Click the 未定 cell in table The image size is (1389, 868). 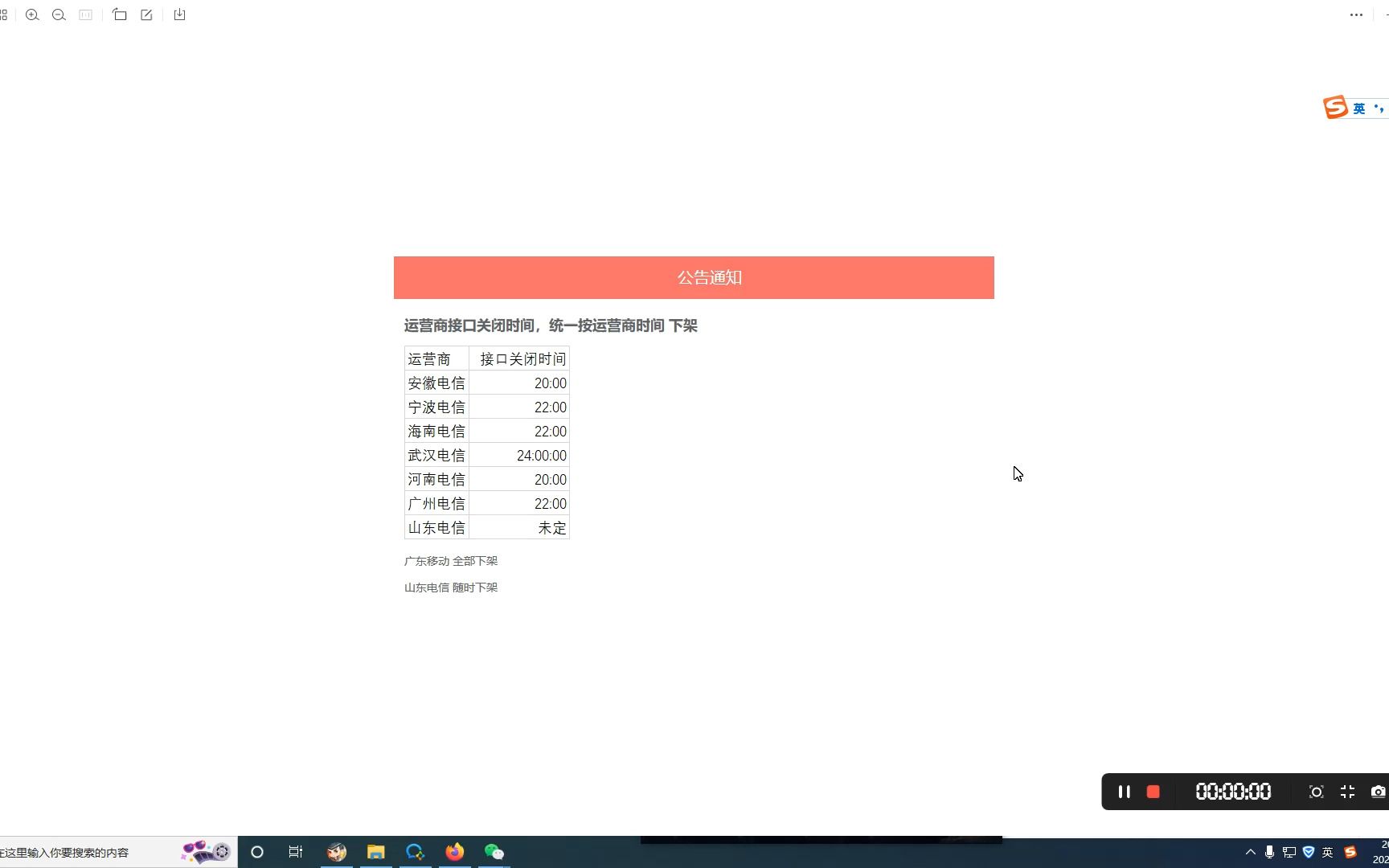(x=519, y=527)
